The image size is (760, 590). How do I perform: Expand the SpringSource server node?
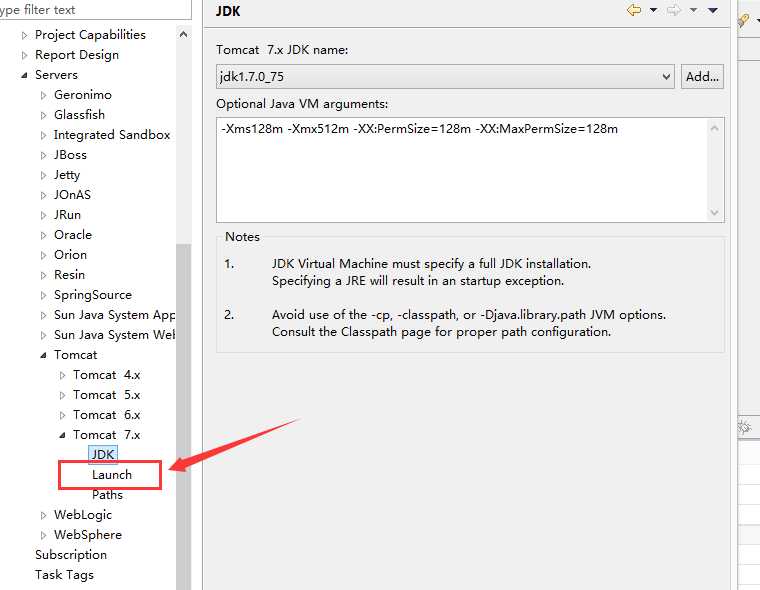(44, 295)
